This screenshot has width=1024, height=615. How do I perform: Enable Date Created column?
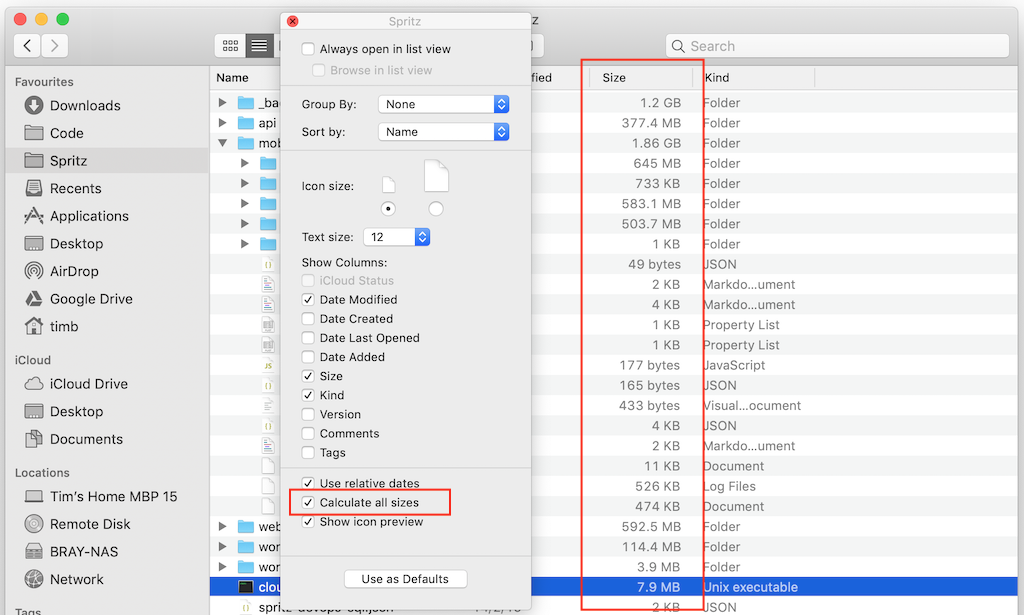[308, 319]
